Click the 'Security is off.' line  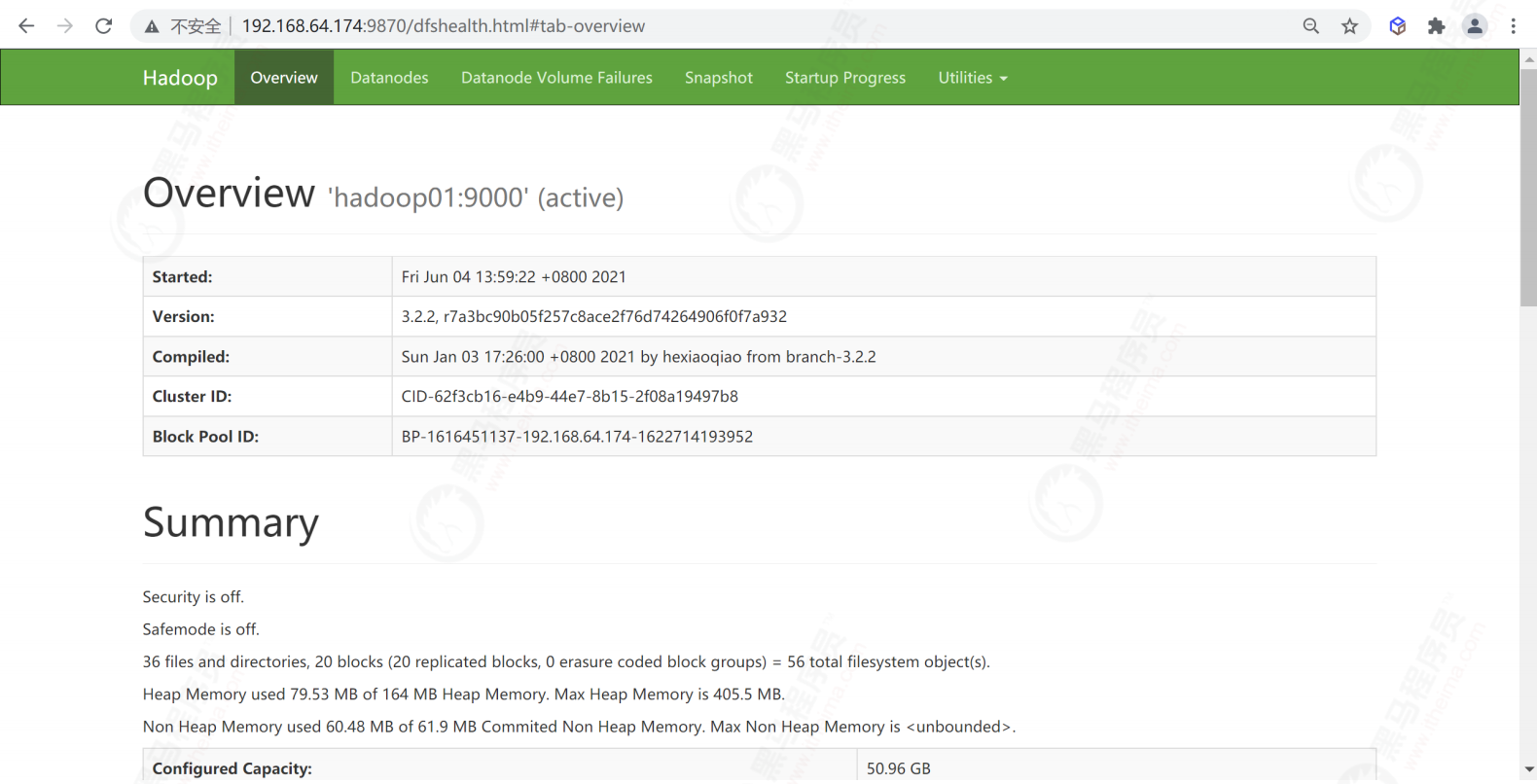pyautogui.click(x=194, y=597)
